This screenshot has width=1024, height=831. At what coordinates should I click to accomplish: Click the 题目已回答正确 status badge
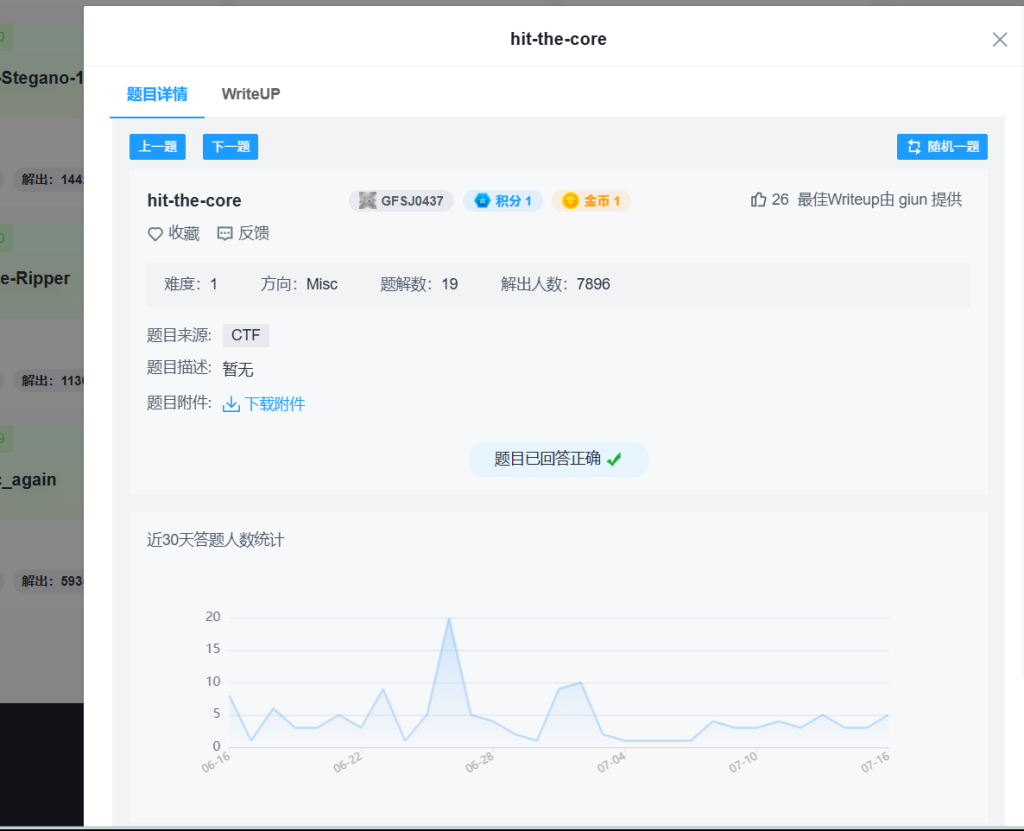[558, 459]
